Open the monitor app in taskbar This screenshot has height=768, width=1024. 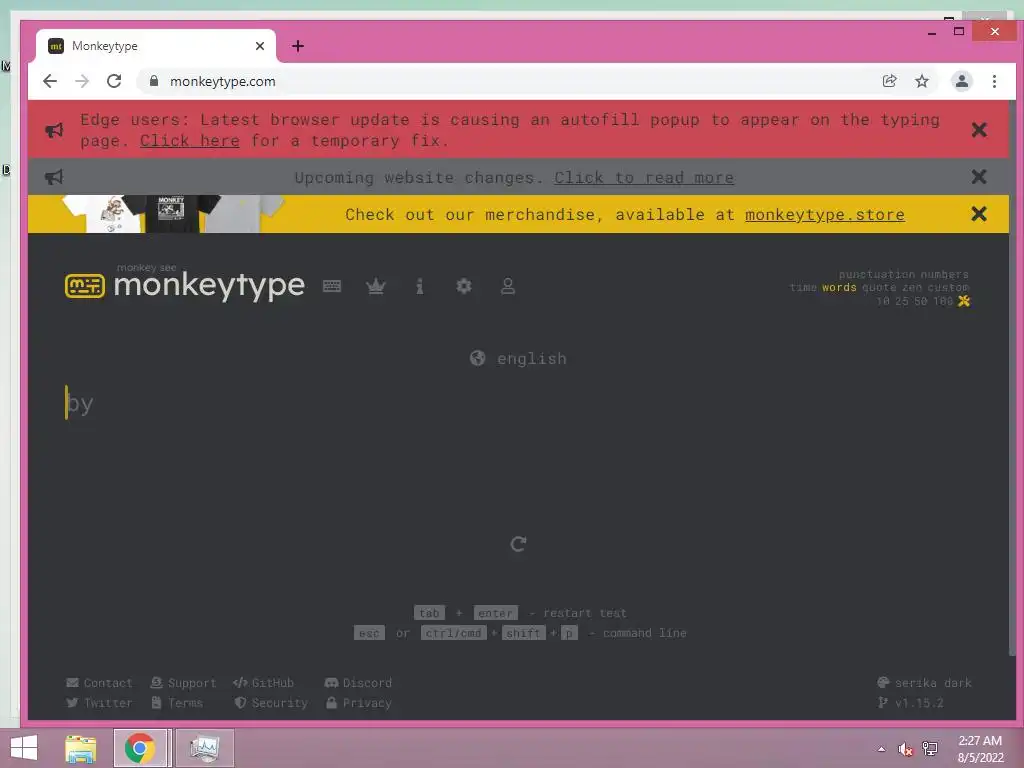point(204,748)
